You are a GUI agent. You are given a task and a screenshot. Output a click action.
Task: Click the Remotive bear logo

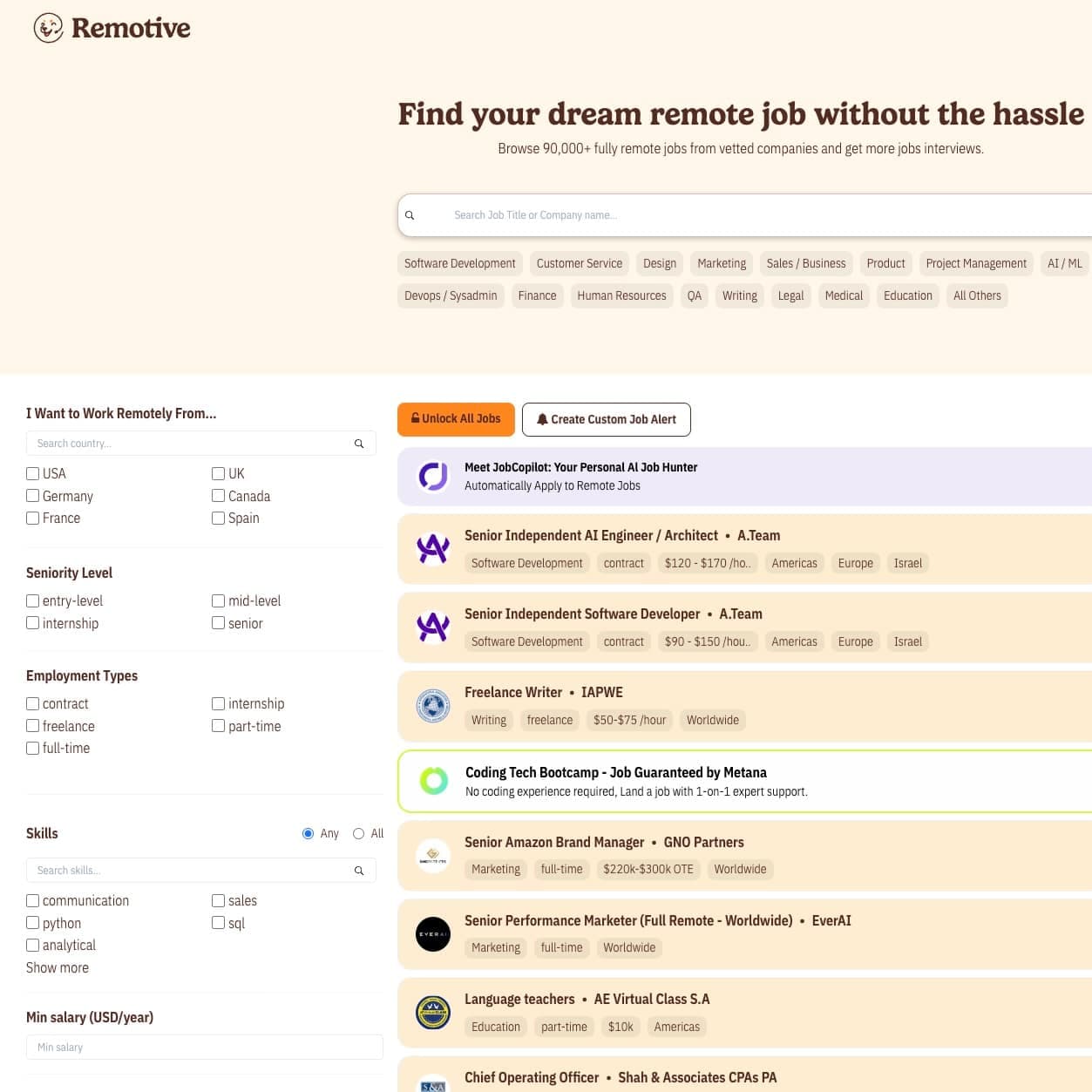click(x=46, y=28)
